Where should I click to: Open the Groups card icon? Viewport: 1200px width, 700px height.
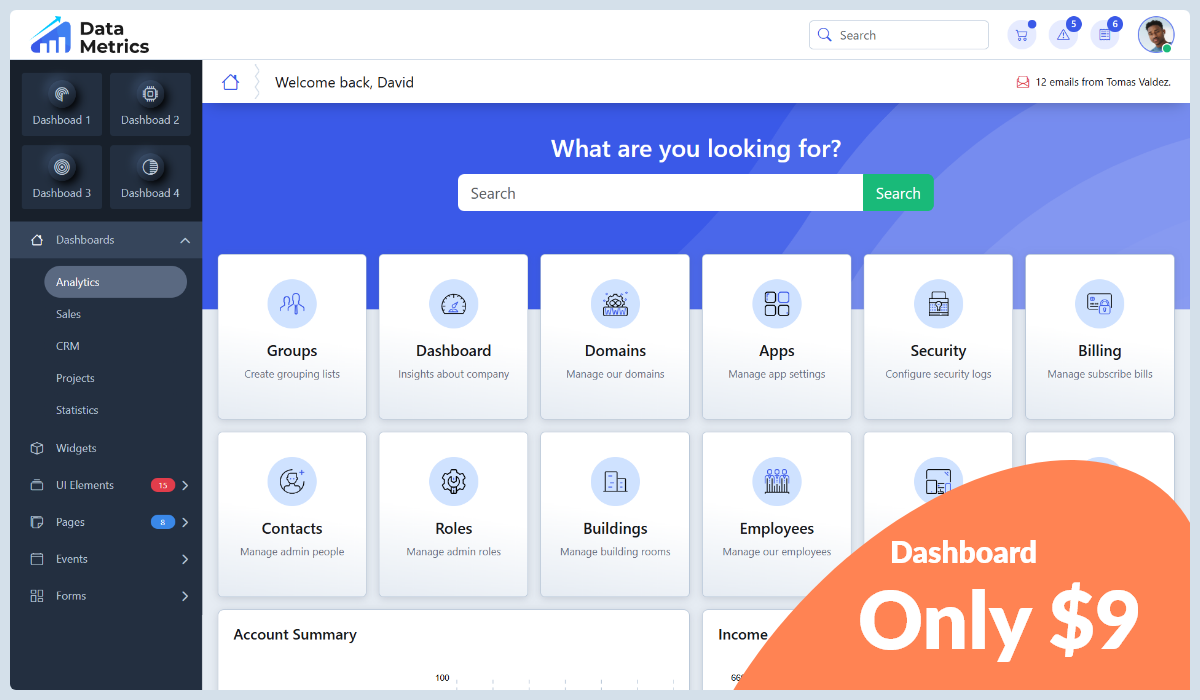click(292, 303)
